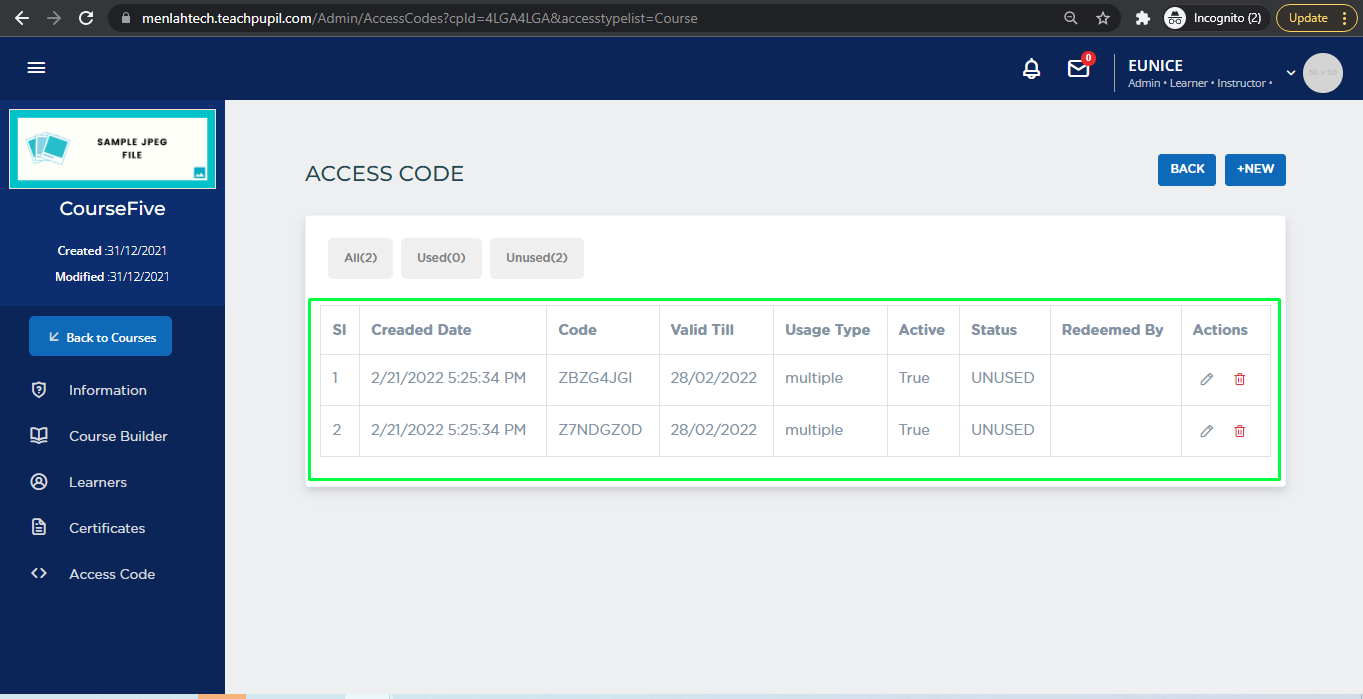Viewport: 1363px width, 699px height.
Task: Click the CourseFive sample JPEG thumbnail
Action: point(112,149)
